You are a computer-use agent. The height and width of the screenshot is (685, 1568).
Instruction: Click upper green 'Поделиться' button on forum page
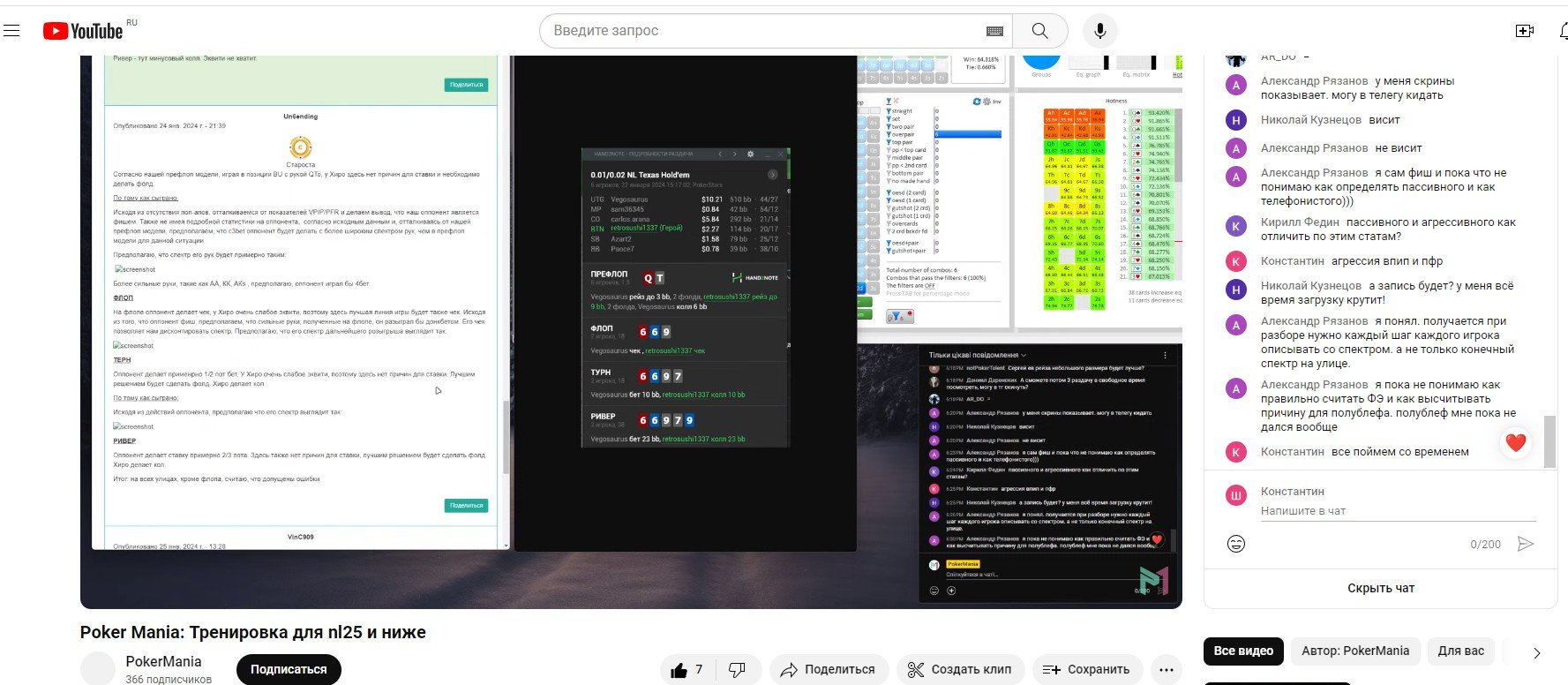pyautogui.click(x=466, y=85)
